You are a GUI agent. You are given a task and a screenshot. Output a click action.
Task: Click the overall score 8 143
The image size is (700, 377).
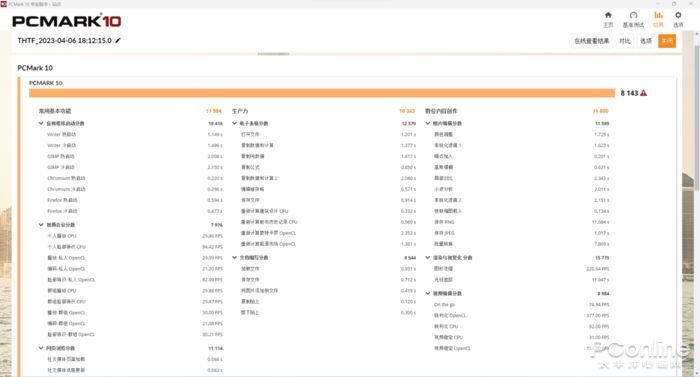[x=629, y=93]
